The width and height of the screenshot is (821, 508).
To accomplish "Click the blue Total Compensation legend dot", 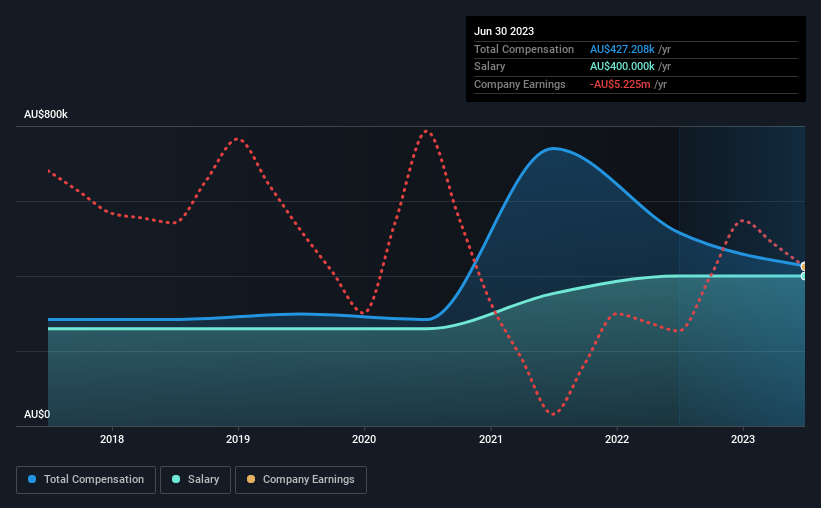I will click(x=32, y=479).
